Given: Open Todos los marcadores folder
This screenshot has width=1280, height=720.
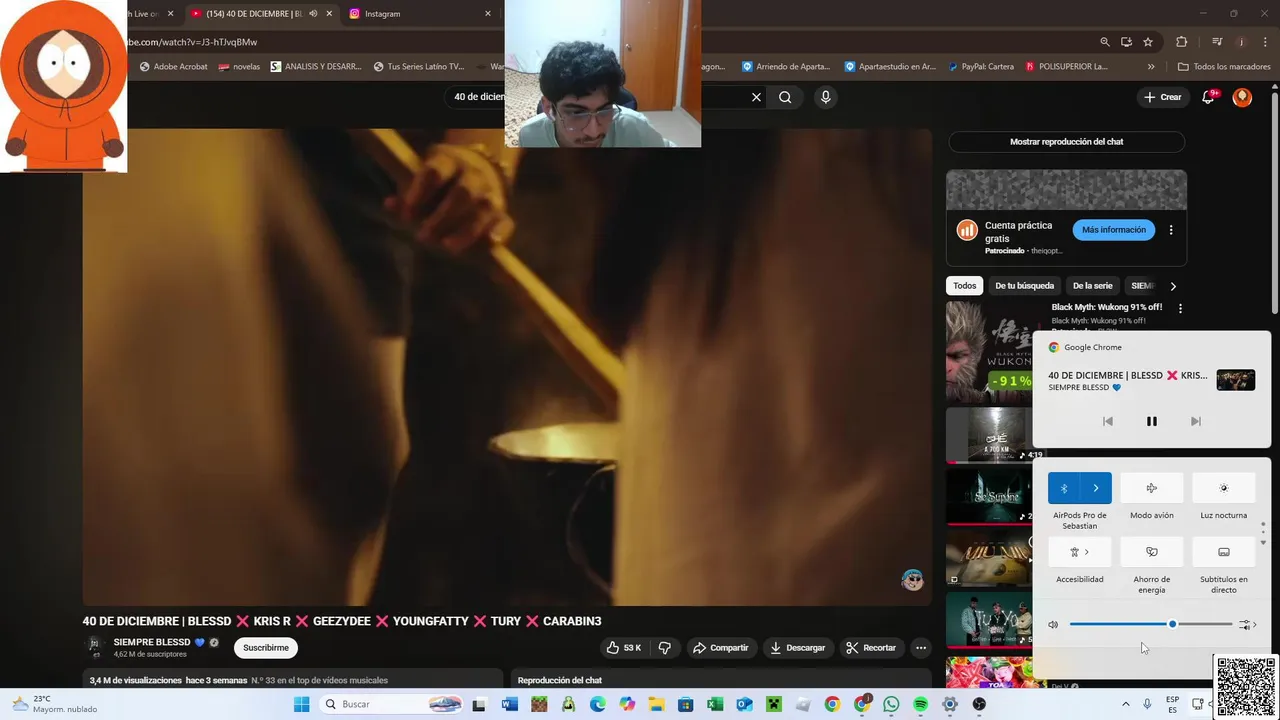Looking at the screenshot, I should pos(1224,67).
